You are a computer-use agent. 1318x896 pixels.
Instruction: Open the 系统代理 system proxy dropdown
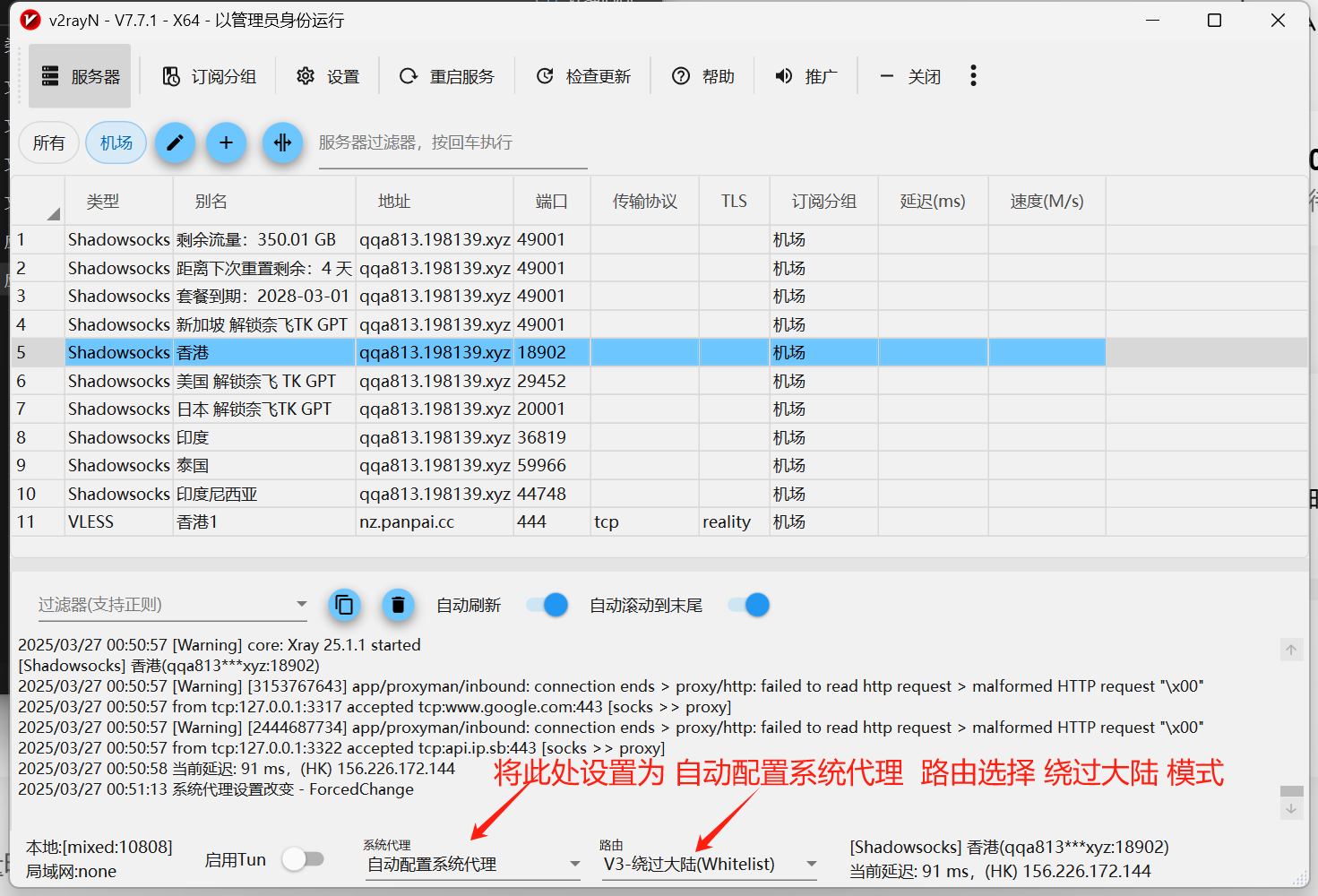473,864
